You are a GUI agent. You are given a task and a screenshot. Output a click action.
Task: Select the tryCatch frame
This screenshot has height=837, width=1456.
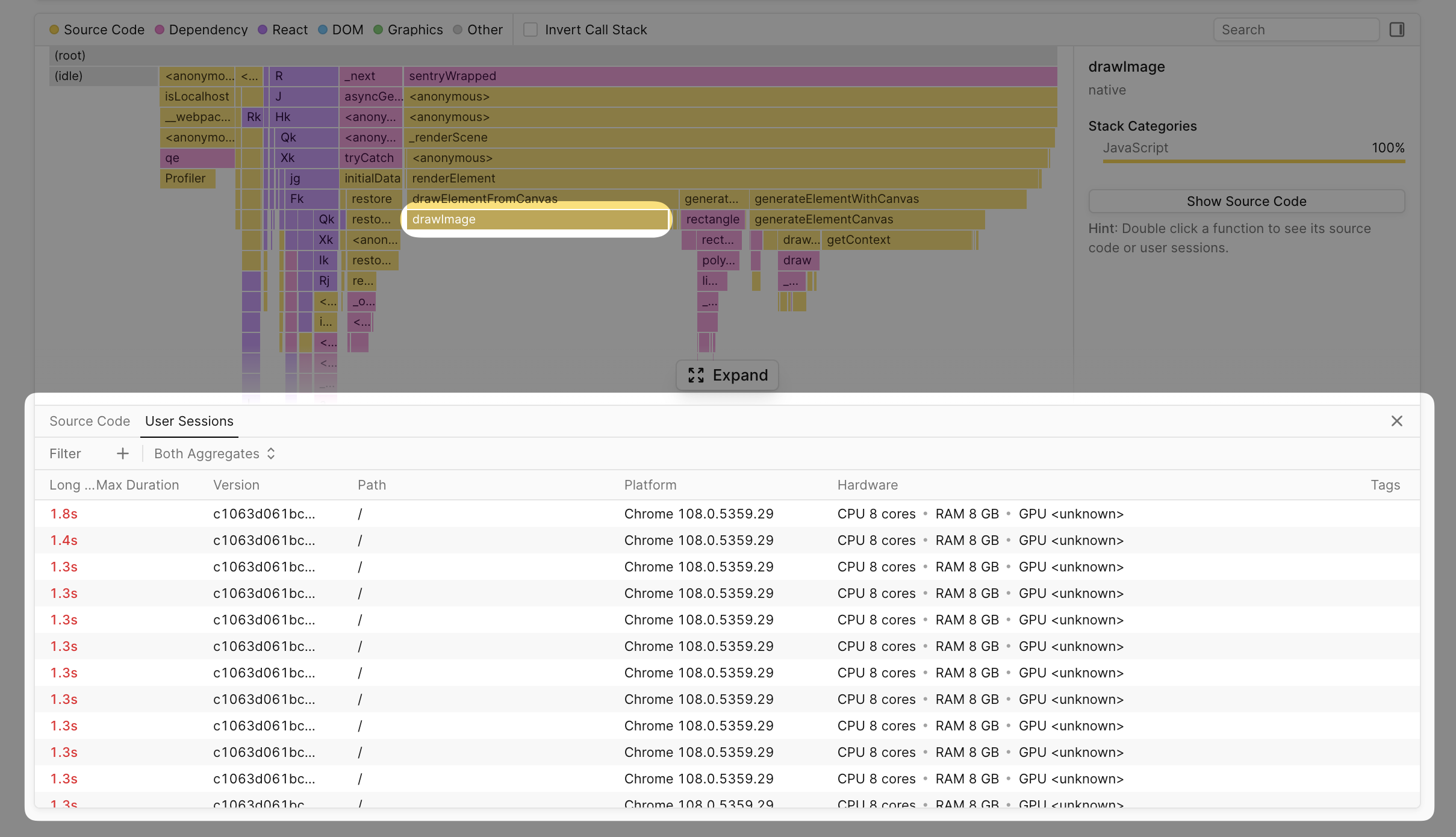coord(370,158)
